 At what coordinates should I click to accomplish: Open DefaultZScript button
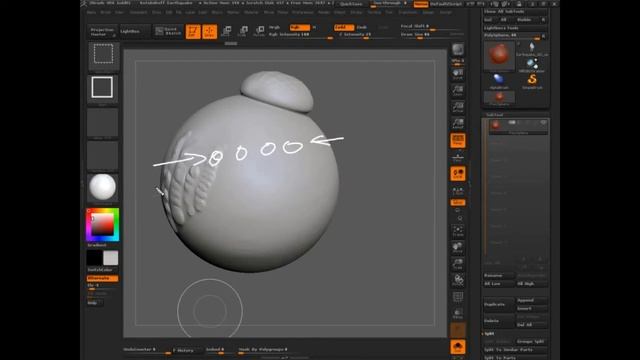click(447, 4)
